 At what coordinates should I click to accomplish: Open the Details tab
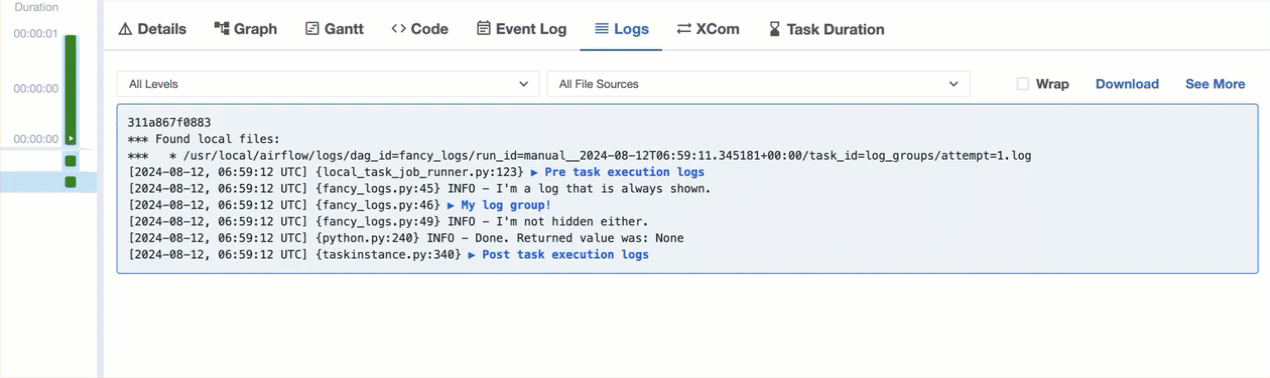pyautogui.click(x=152, y=29)
